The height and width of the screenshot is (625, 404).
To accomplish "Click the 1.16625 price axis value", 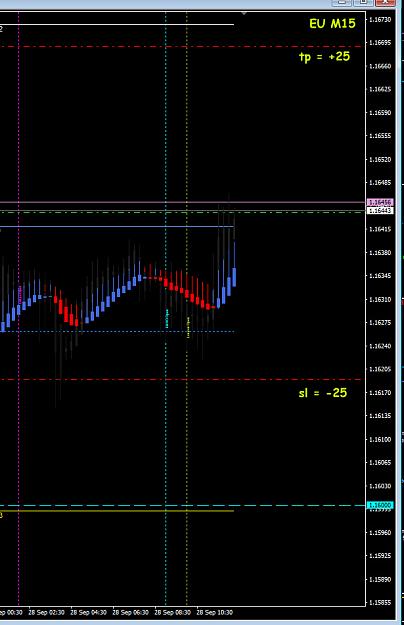I will 380,89.
